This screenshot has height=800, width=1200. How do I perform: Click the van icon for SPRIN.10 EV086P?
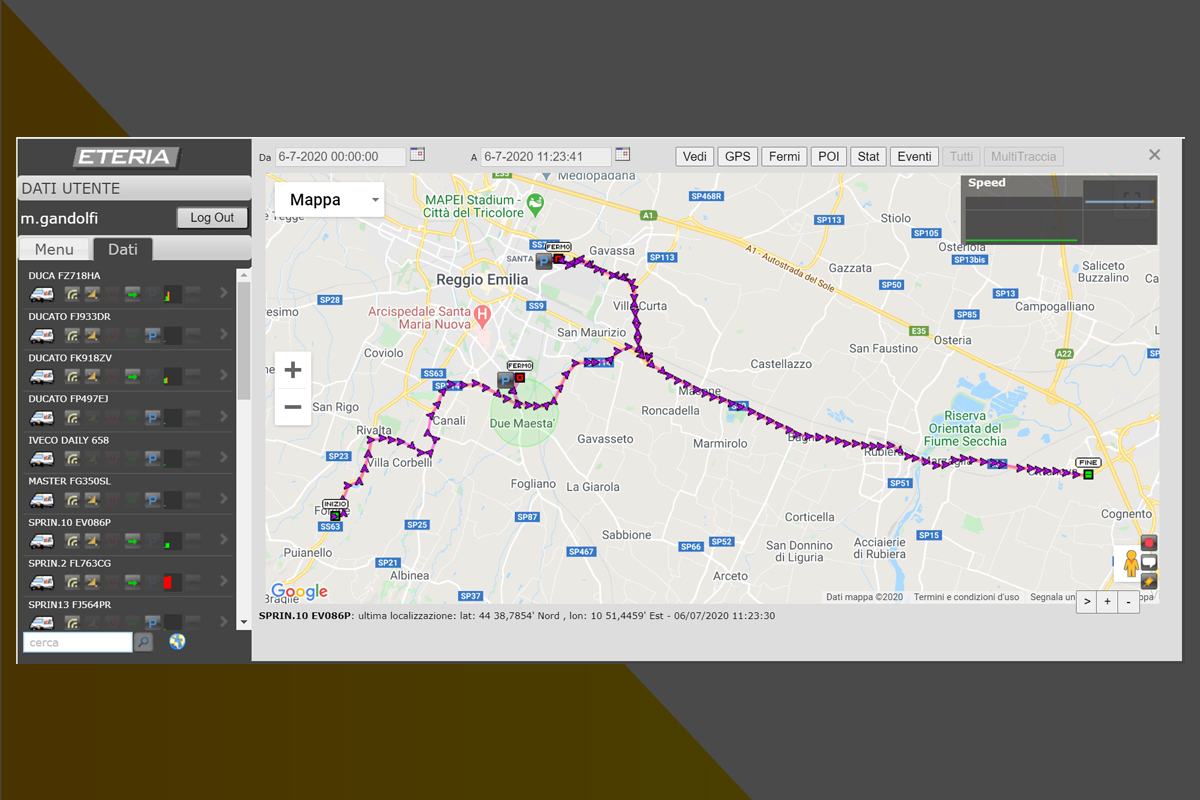coord(42,541)
